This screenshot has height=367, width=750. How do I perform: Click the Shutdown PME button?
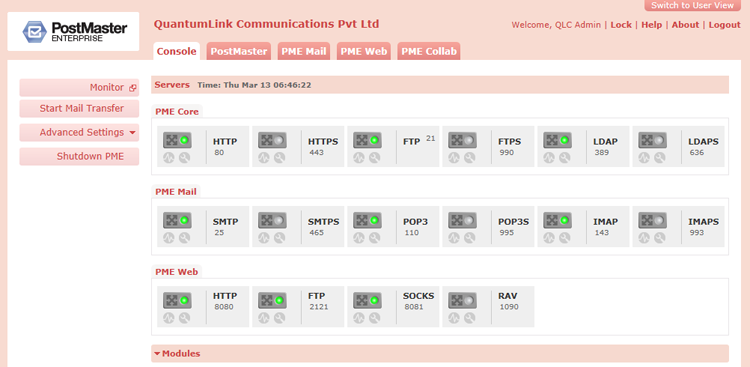[79, 156]
